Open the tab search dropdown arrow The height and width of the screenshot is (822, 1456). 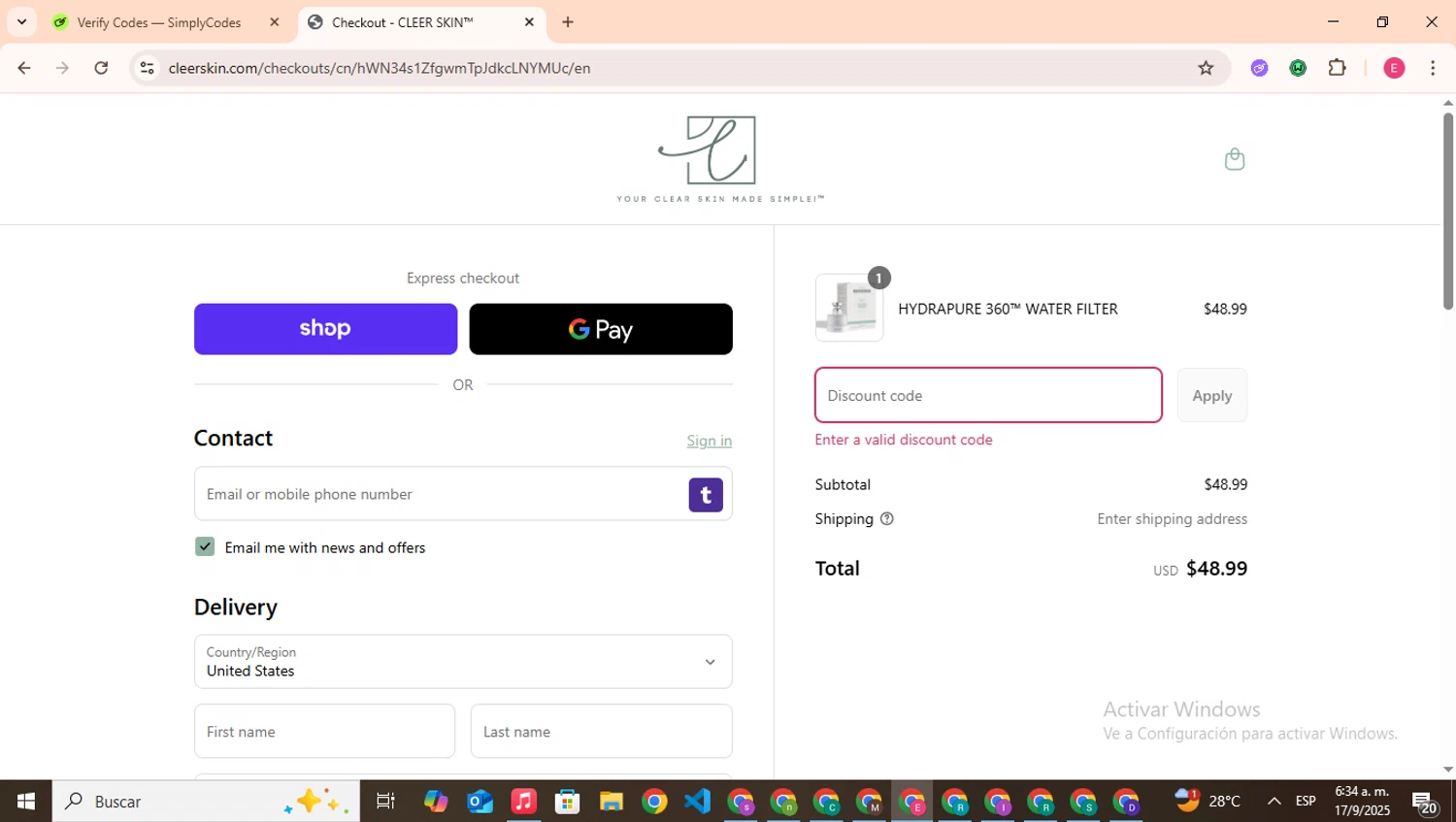click(x=21, y=22)
